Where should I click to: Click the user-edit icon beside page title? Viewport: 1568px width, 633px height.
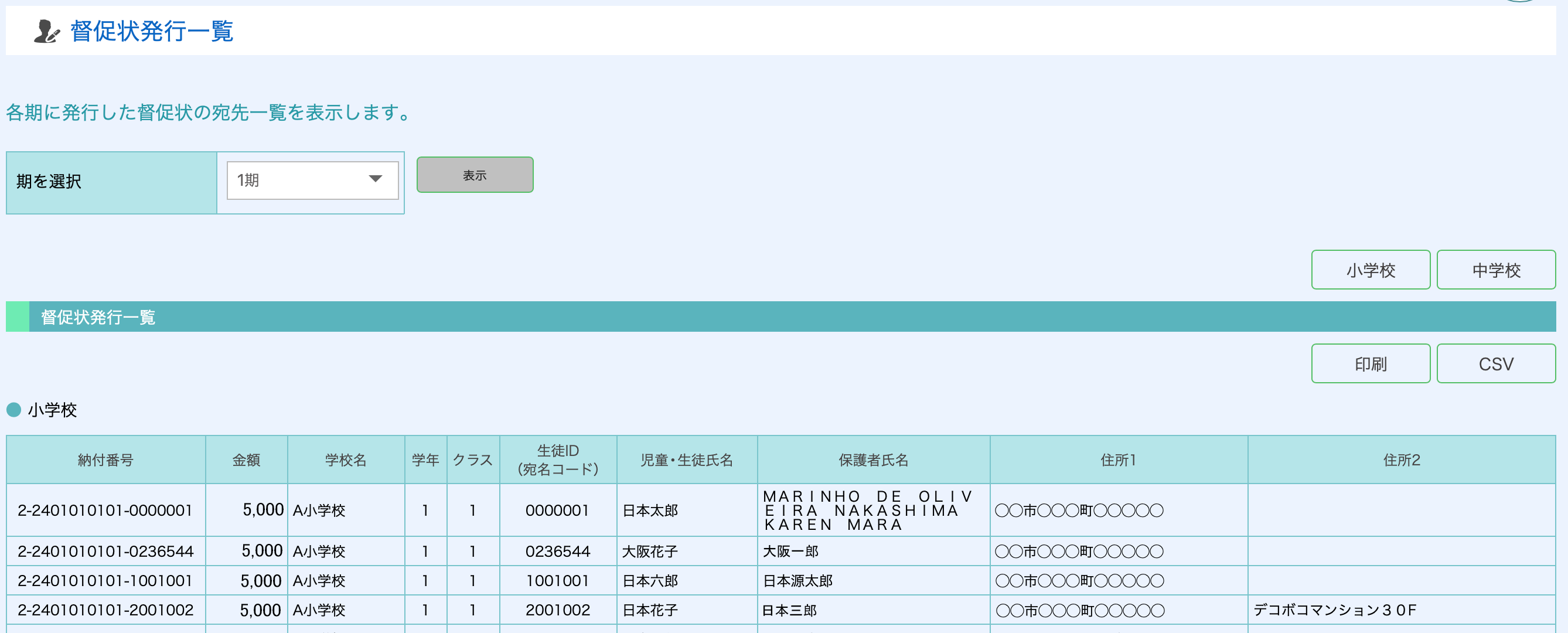coord(46,31)
